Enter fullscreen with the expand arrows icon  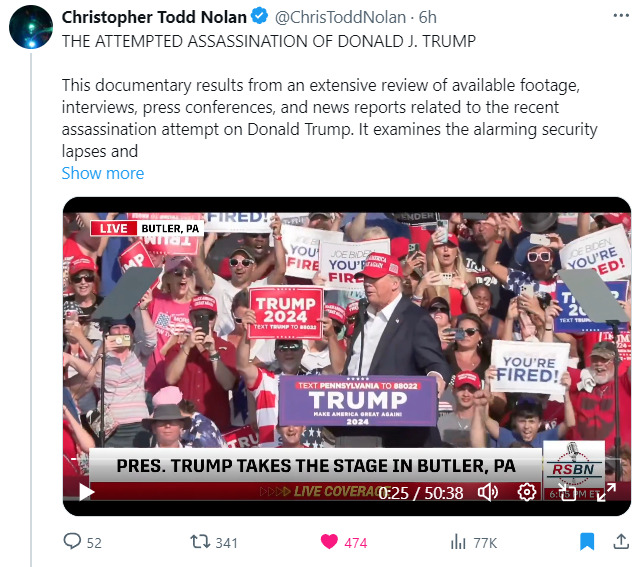606,492
